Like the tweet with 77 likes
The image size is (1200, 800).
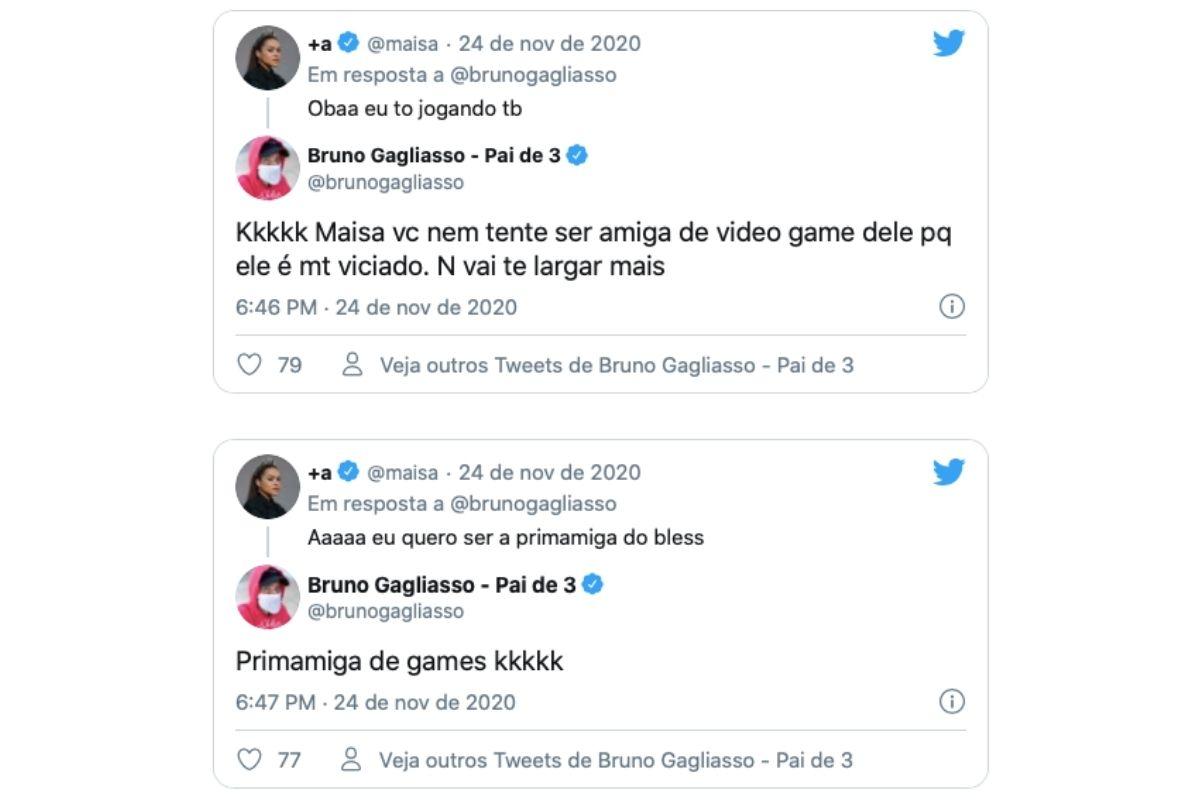pos(249,760)
